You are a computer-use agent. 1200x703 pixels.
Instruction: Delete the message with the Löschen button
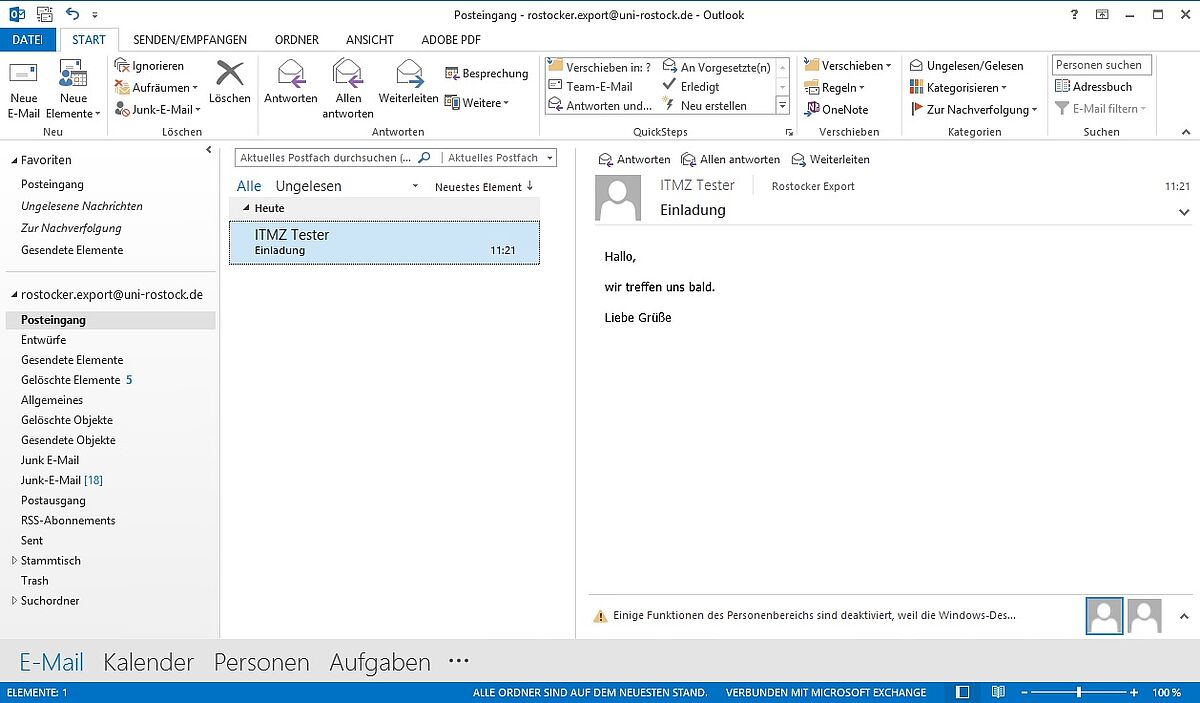230,81
